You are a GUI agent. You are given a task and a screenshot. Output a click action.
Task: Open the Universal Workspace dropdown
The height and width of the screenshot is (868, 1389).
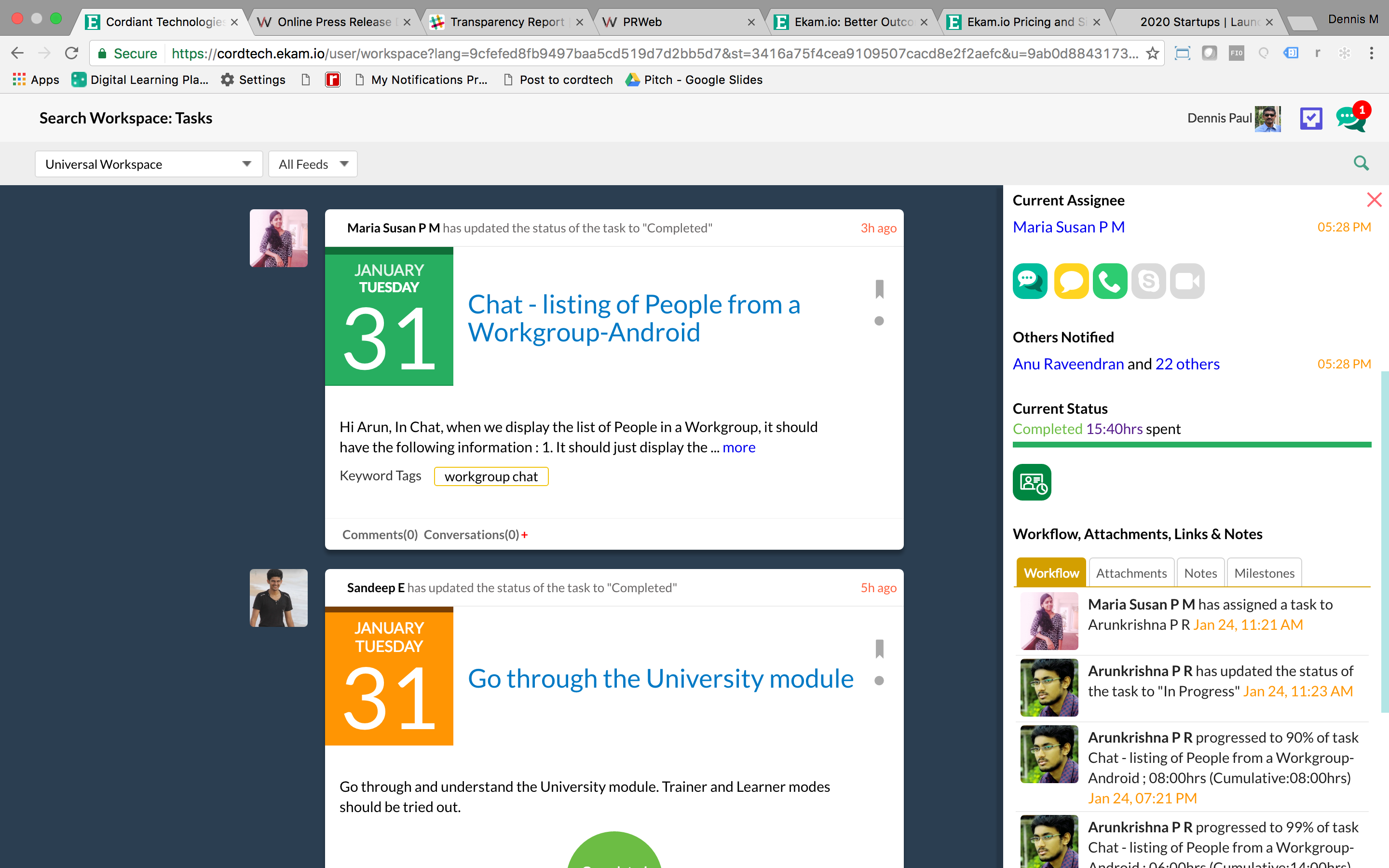click(x=149, y=164)
